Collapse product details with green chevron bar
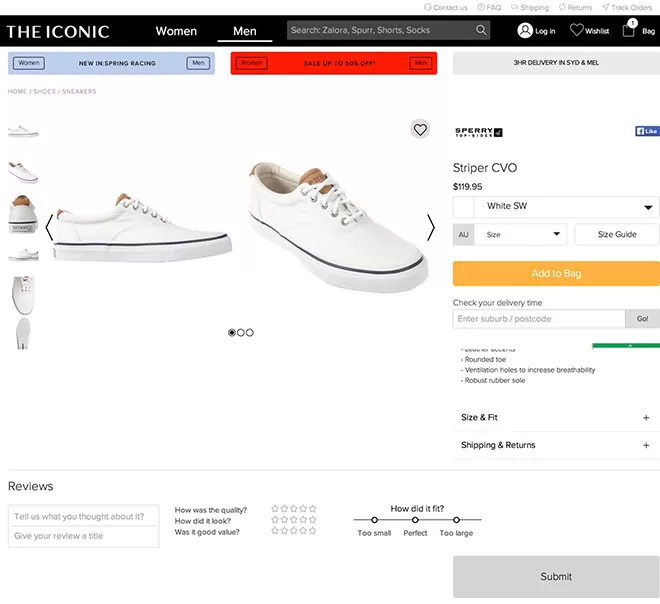 [x=626, y=346]
